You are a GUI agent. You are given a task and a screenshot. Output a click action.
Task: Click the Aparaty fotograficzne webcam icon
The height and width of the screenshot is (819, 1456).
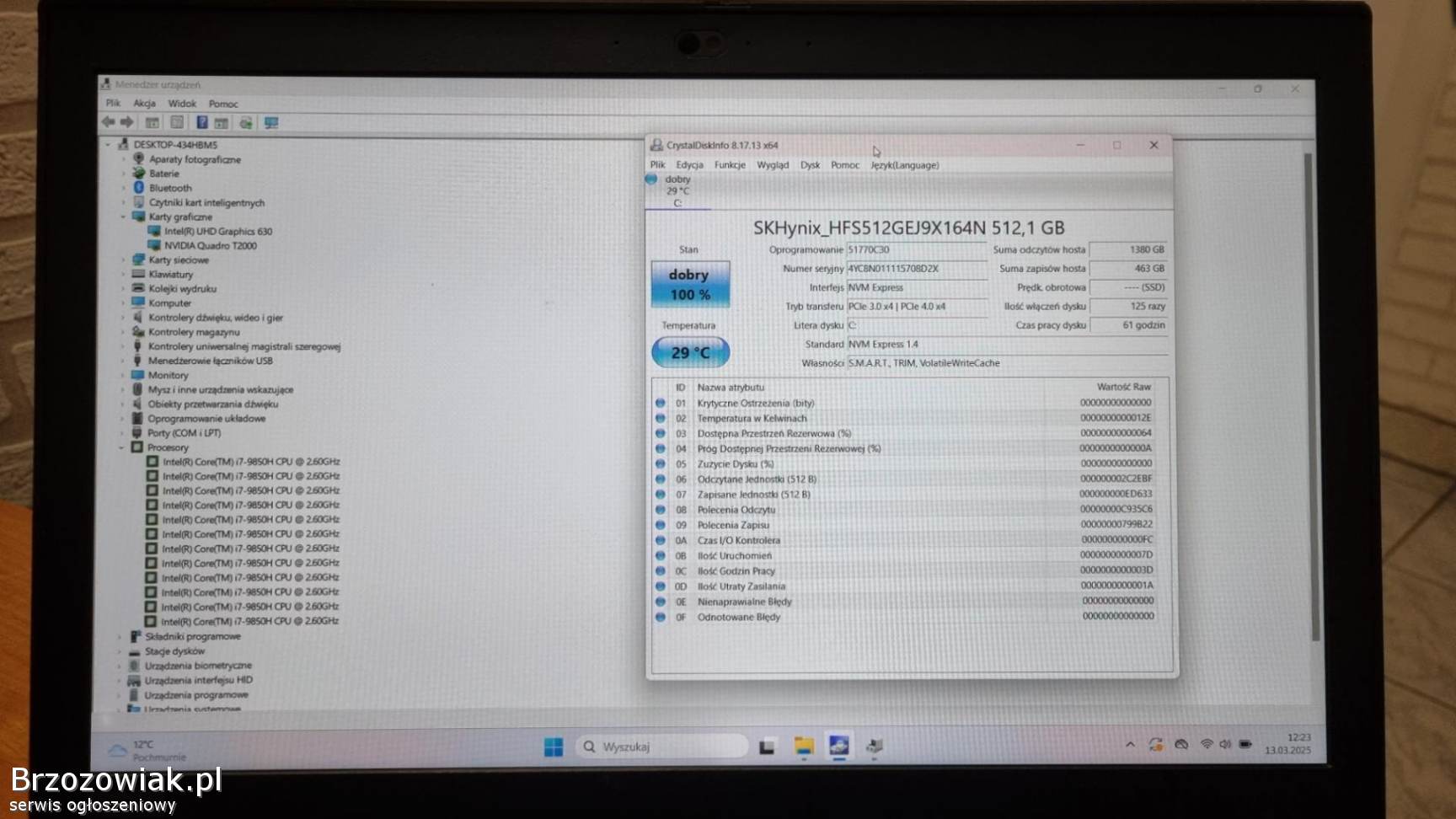coord(139,158)
